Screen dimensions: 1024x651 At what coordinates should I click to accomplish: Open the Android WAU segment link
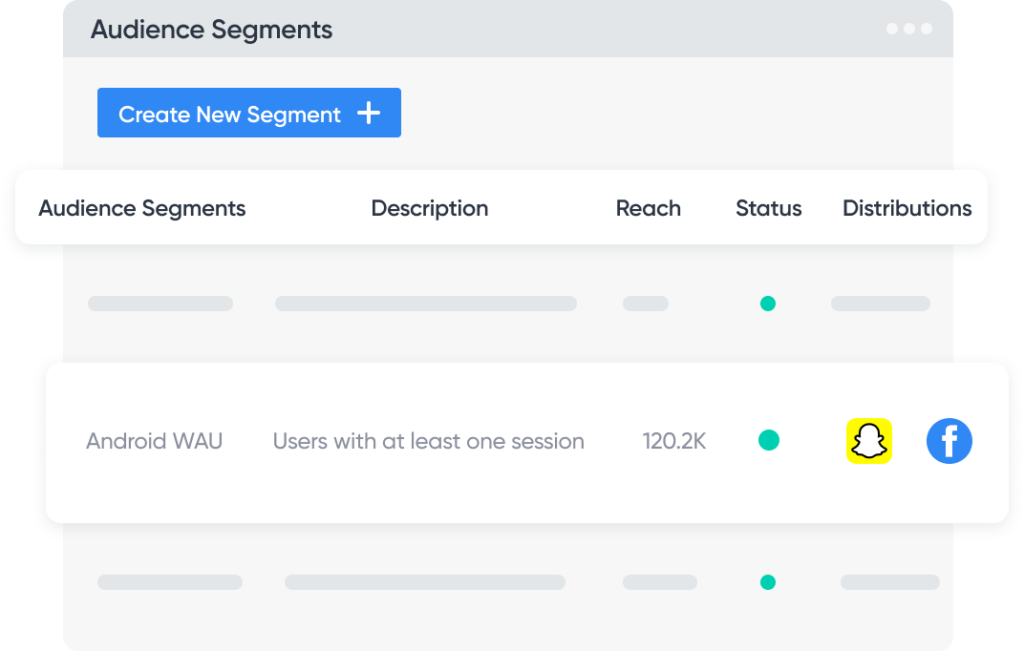(155, 441)
